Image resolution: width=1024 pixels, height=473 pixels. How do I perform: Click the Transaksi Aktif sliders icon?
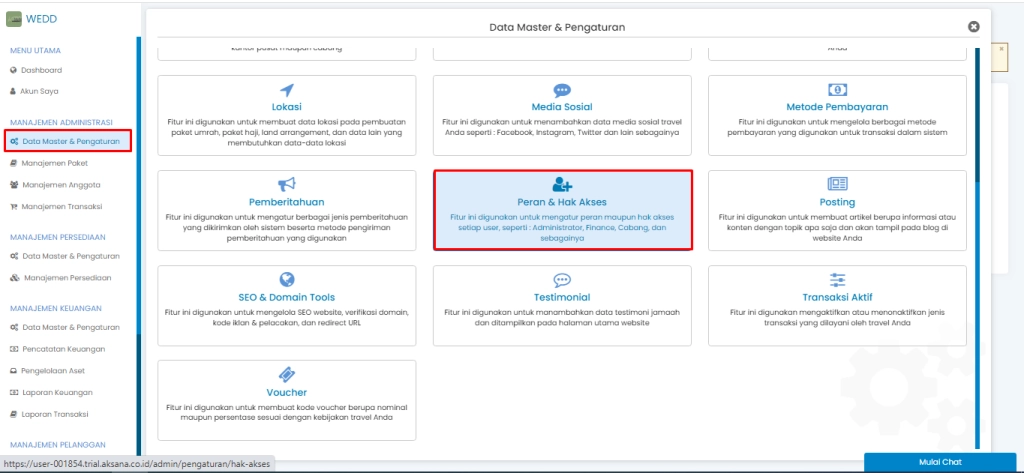click(837, 280)
